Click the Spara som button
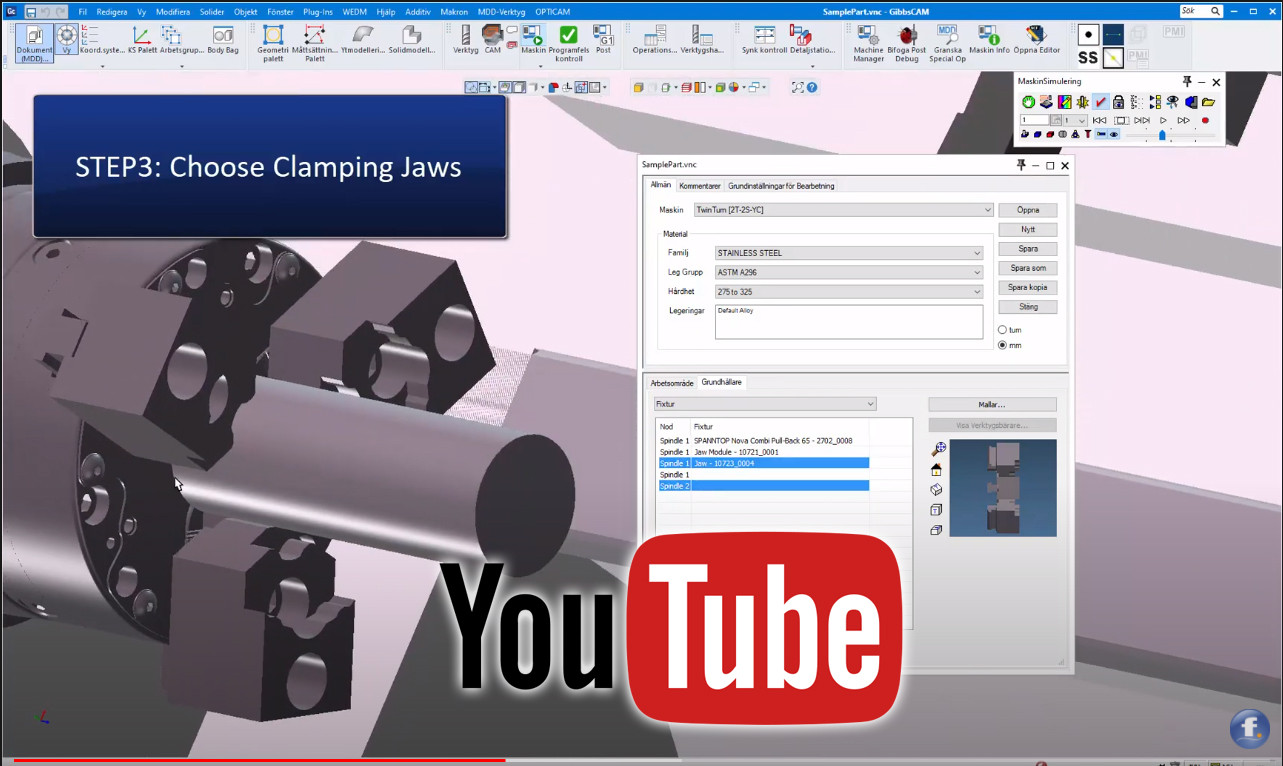The height and width of the screenshot is (766, 1283). tap(1028, 268)
